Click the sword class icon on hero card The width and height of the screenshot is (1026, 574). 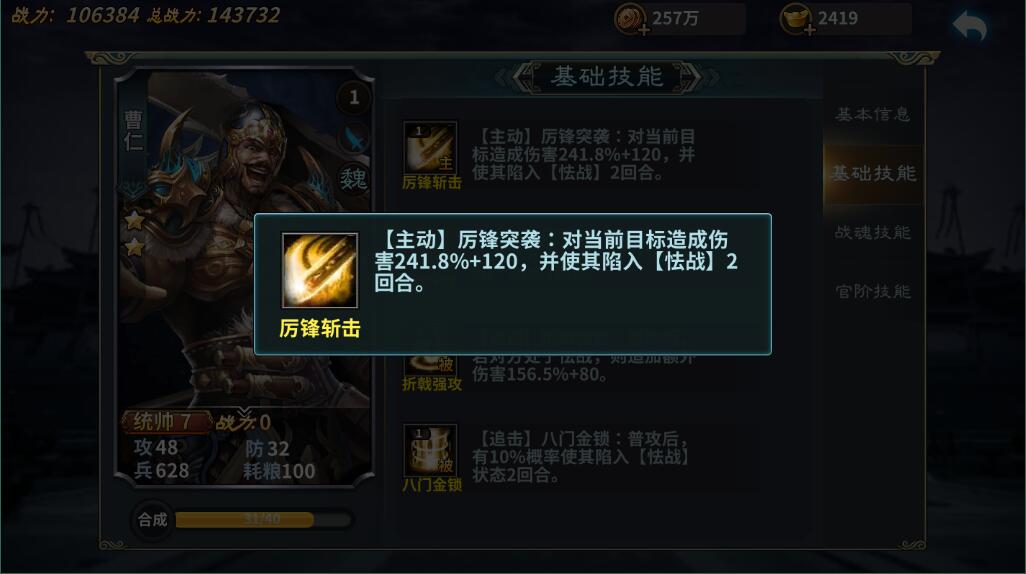pyautogui.click(x=354, y=139)
